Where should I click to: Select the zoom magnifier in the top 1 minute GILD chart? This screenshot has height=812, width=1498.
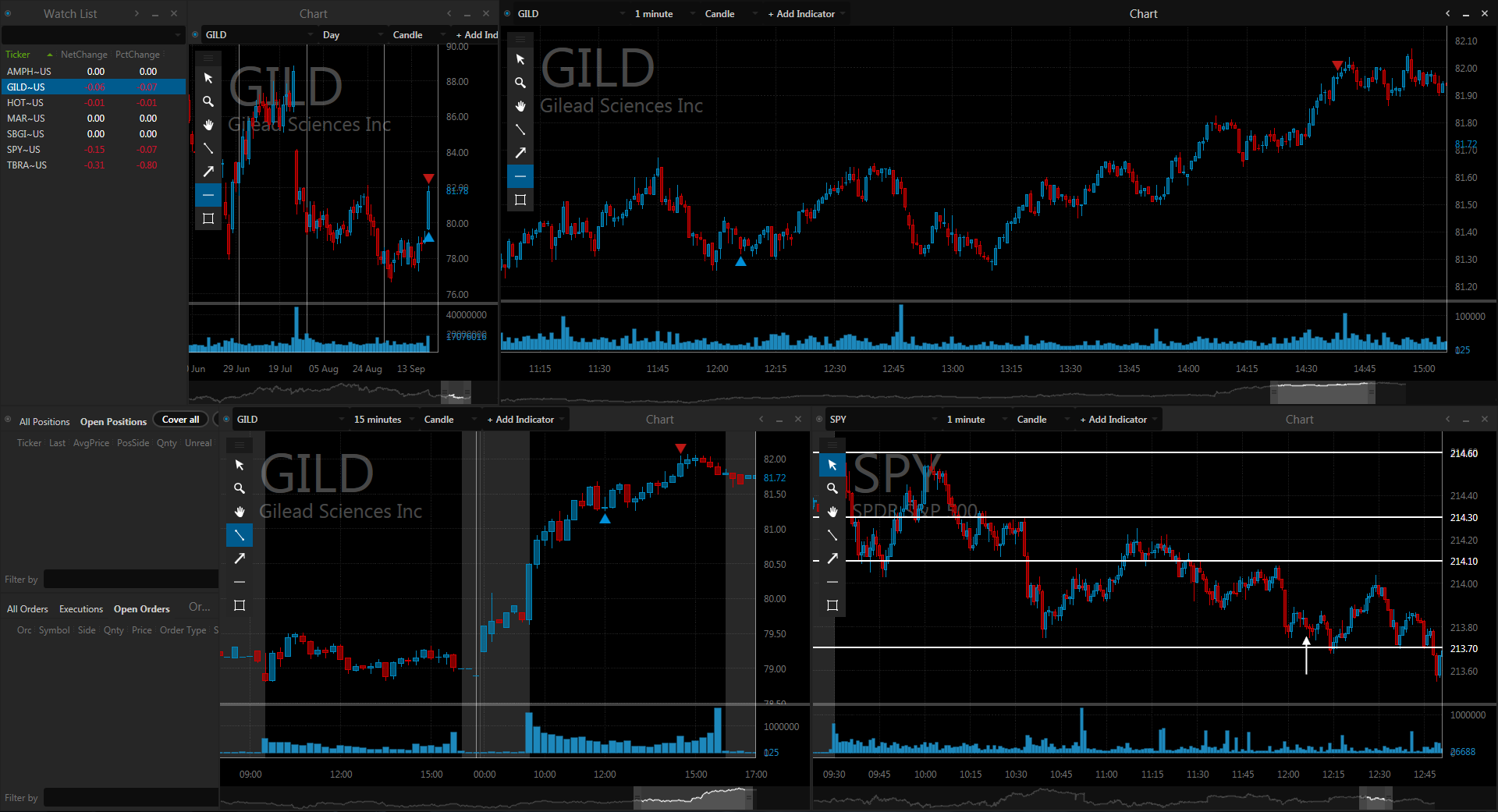(x=520, y=83)
